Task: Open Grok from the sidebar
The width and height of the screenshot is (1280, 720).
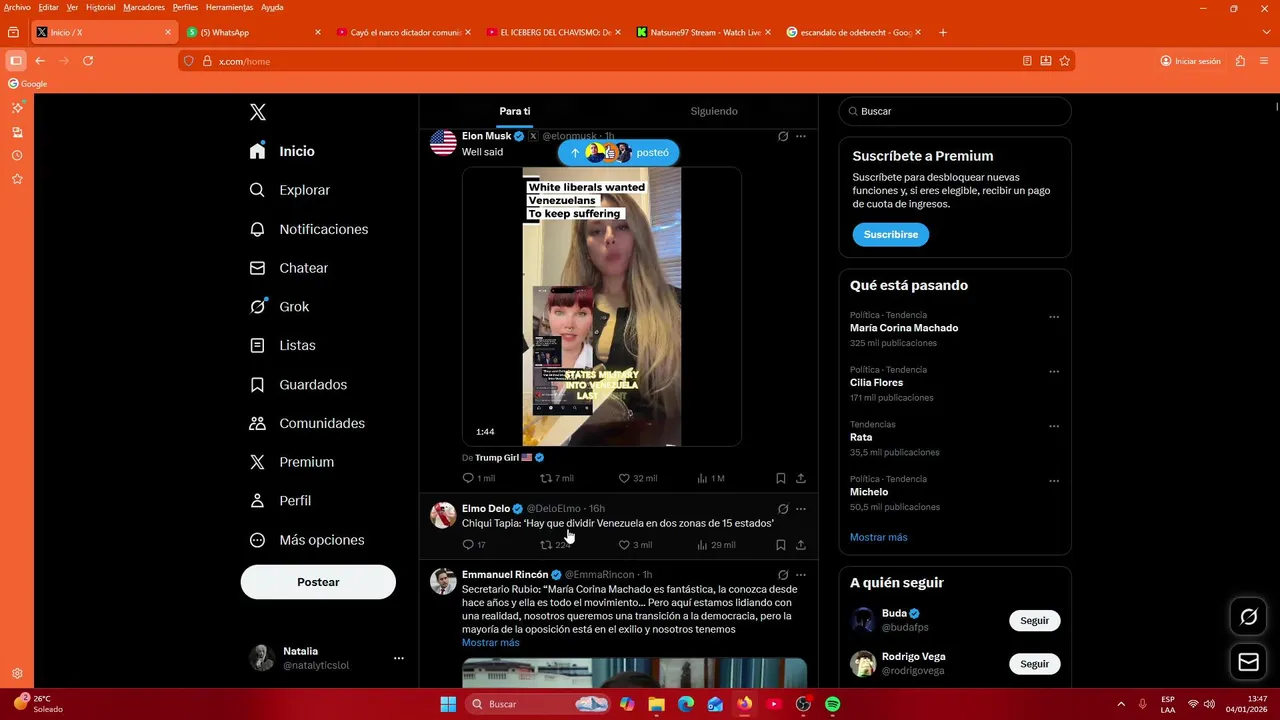Action: pyautogui.click(x=279, y=307)
